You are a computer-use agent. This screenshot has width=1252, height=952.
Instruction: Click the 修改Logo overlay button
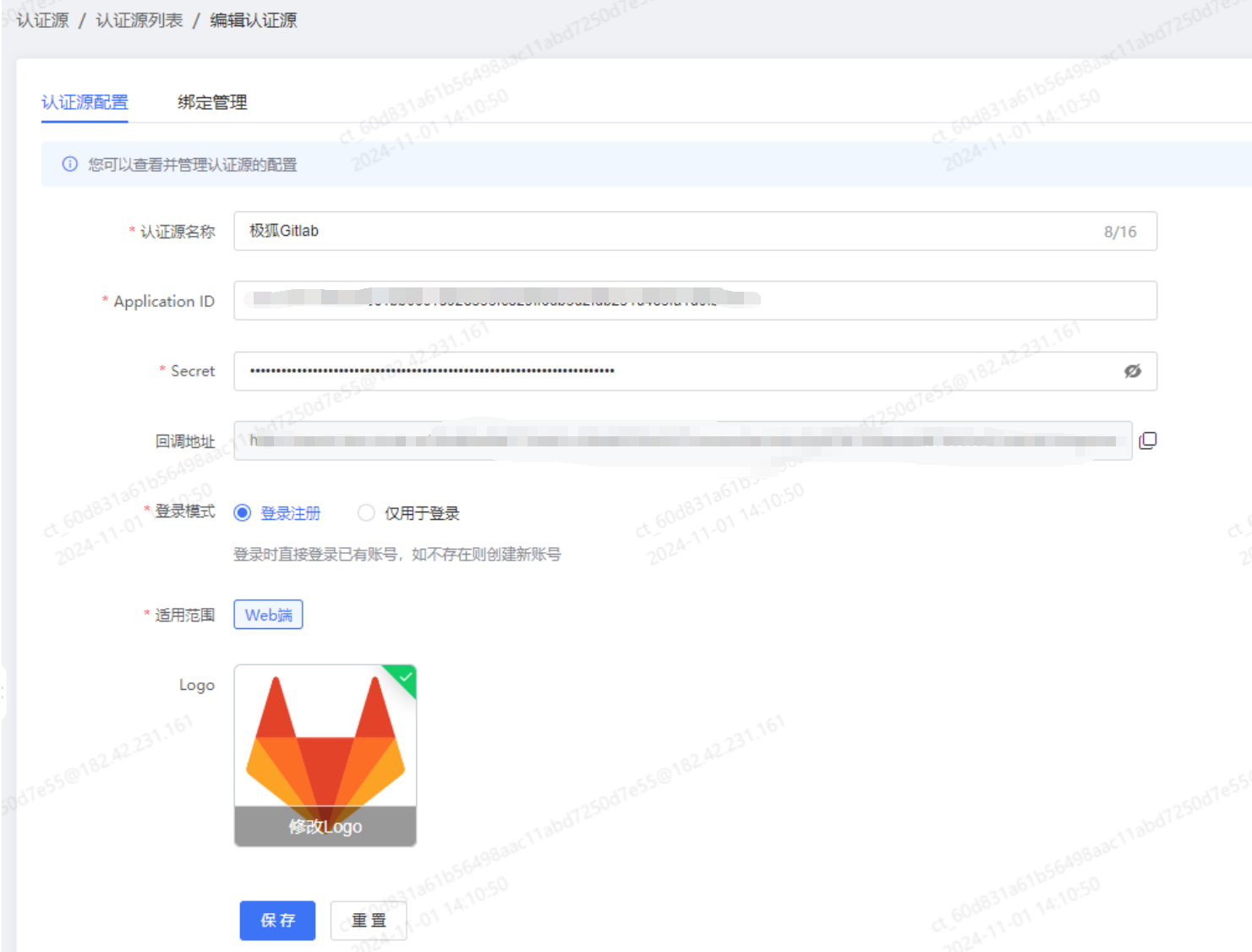(325, 826)
